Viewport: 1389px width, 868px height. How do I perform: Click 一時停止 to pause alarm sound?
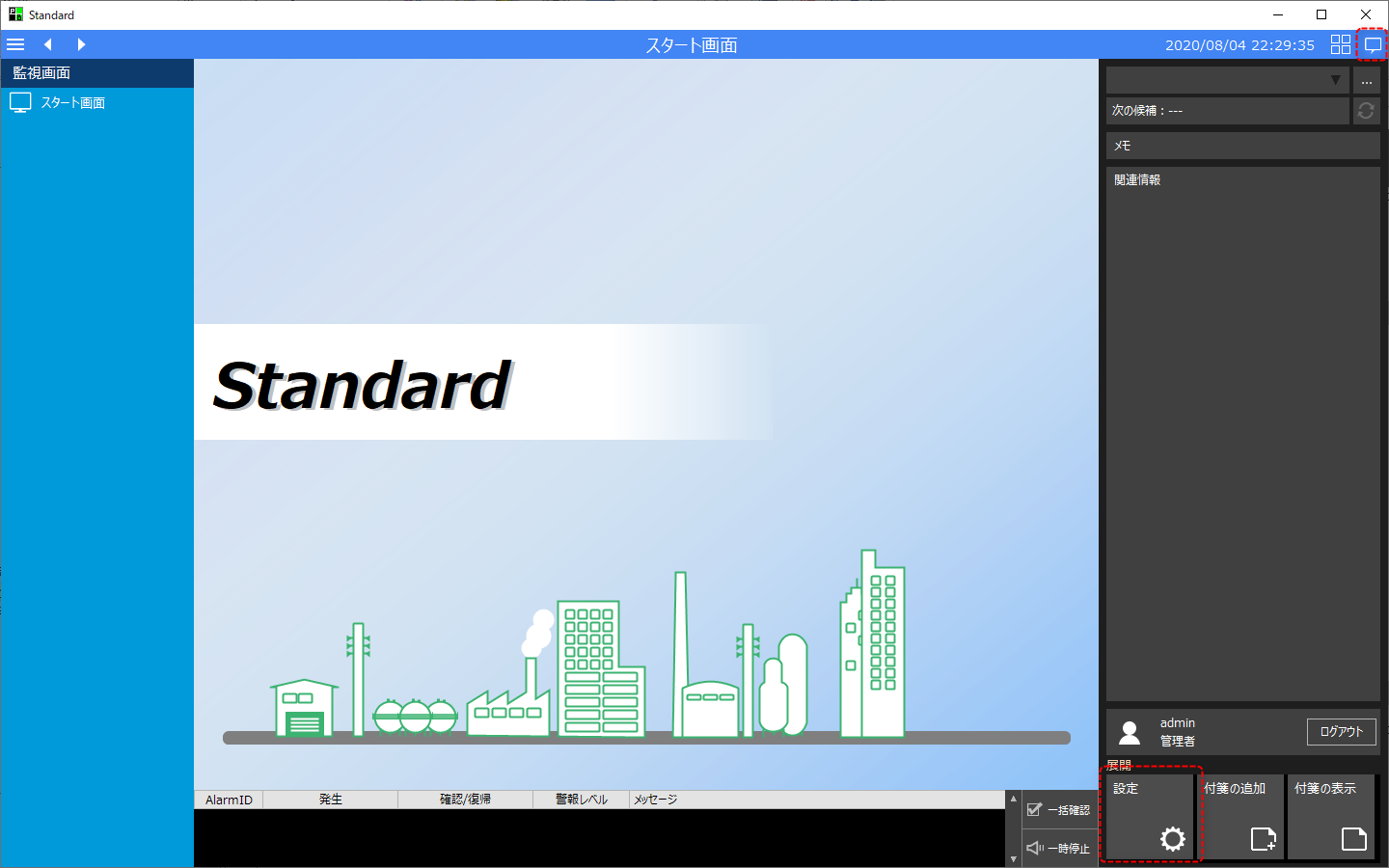pos(1058,848)
